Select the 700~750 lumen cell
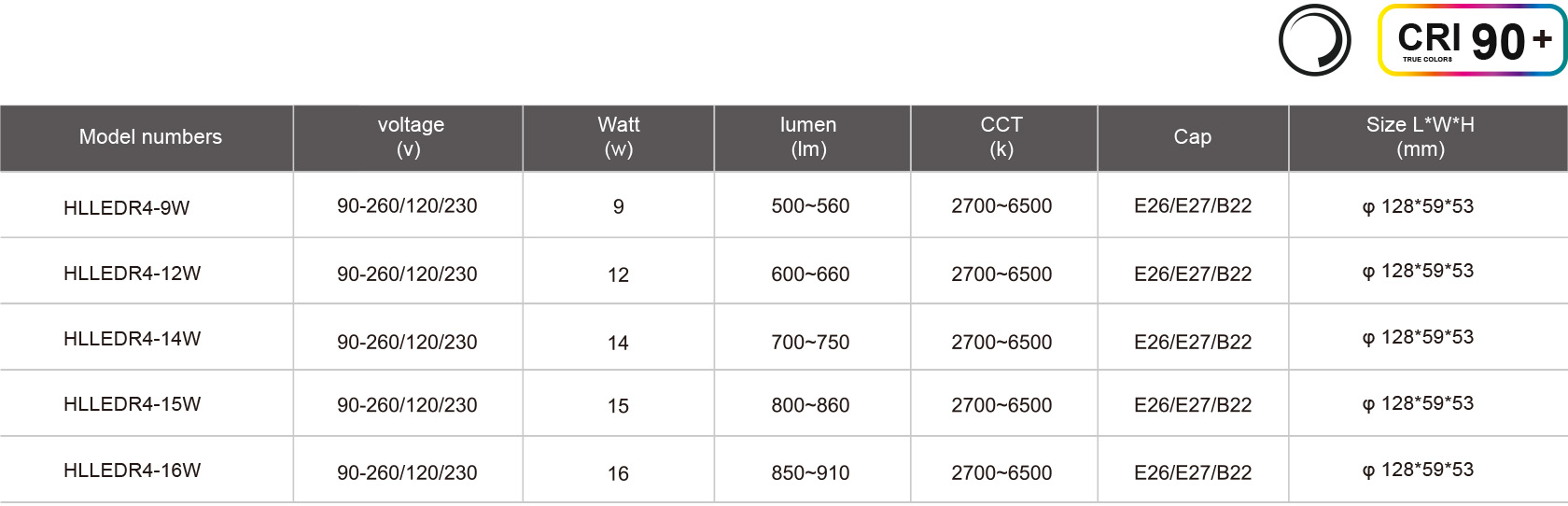The image size is (1568, 506). tap(810, 343)
